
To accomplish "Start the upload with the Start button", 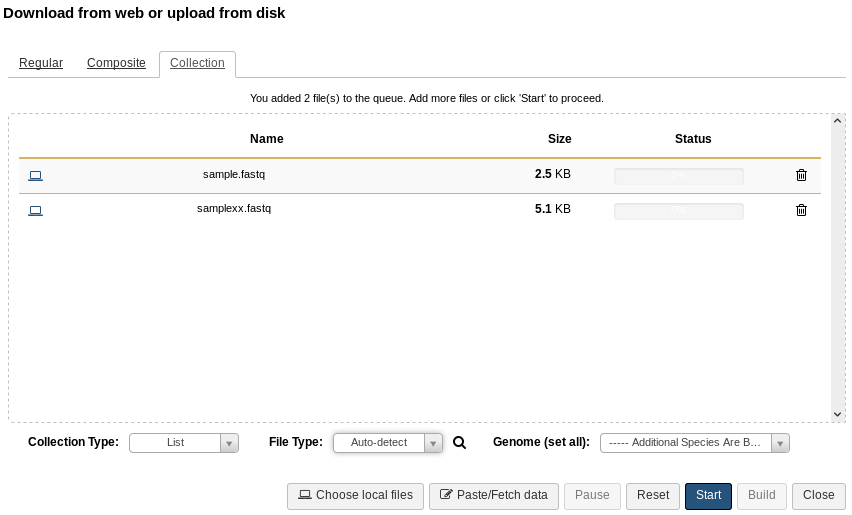I will tap(708, 496).
